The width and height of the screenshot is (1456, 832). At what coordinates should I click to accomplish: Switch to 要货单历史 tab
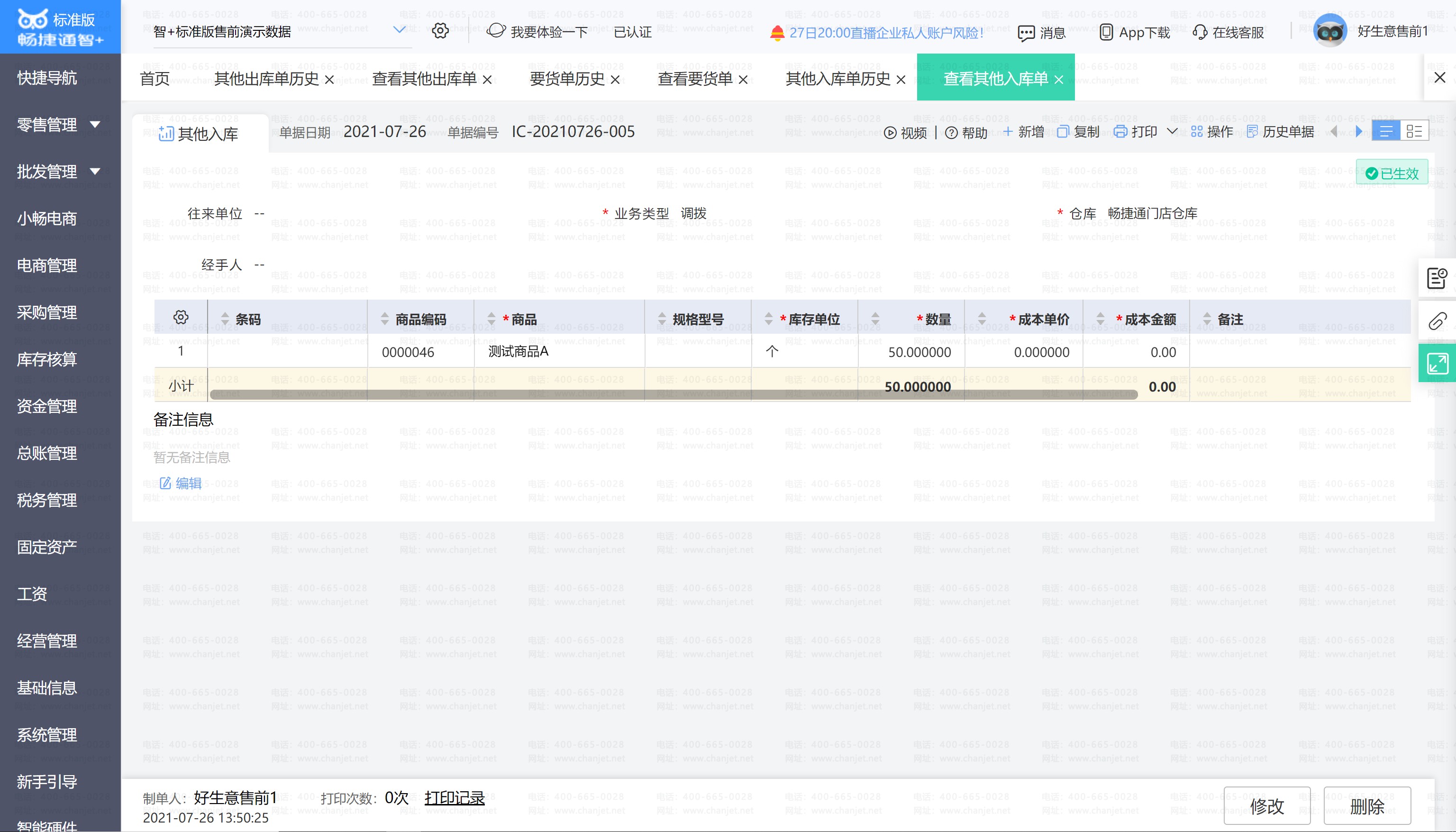click(567, 78)
